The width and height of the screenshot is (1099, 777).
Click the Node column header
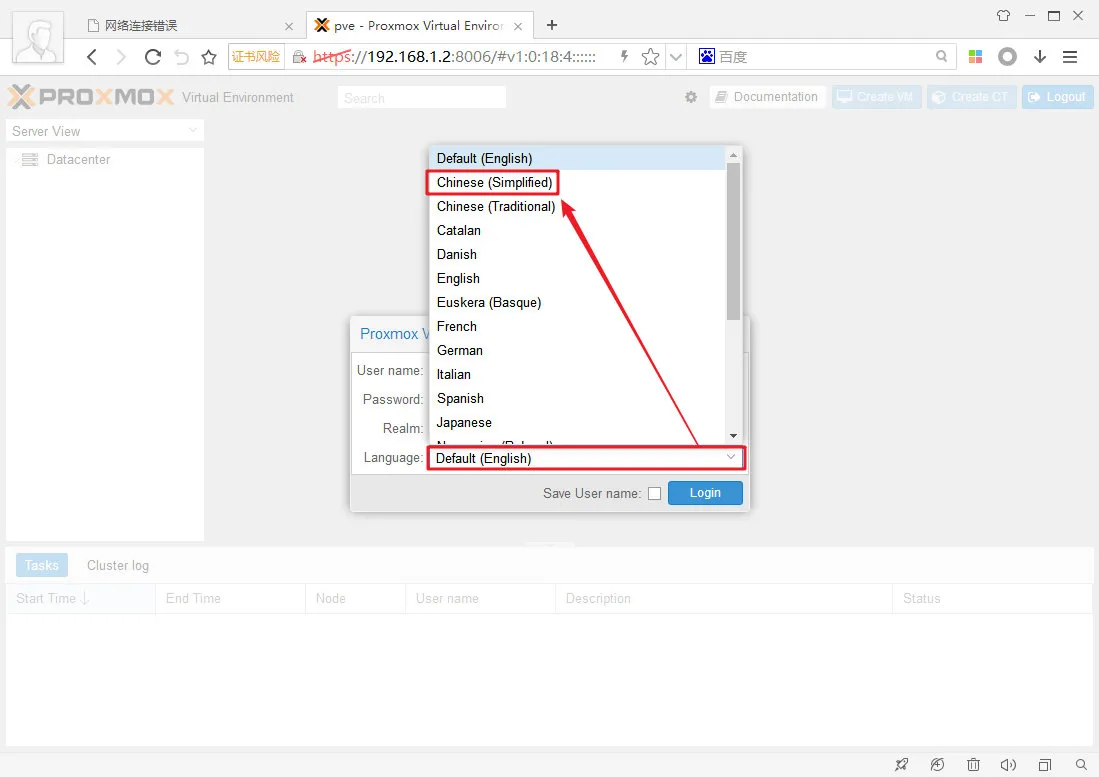coord(355,598)
